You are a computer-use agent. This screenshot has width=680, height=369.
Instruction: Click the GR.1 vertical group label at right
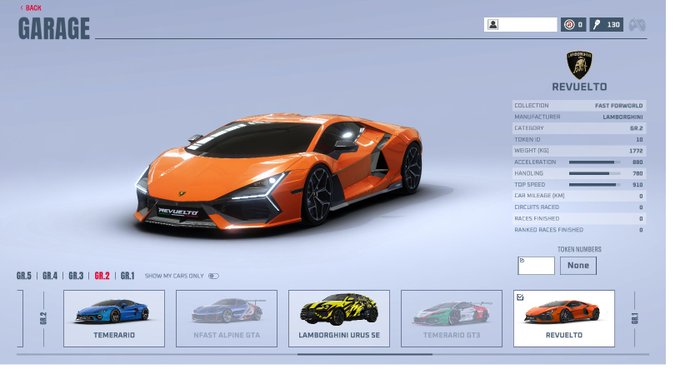635,319
